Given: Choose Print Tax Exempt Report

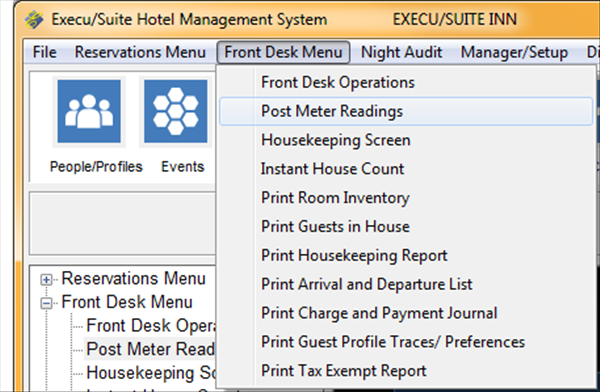Looking at the screenshot, I should click(x=406, y=371).
